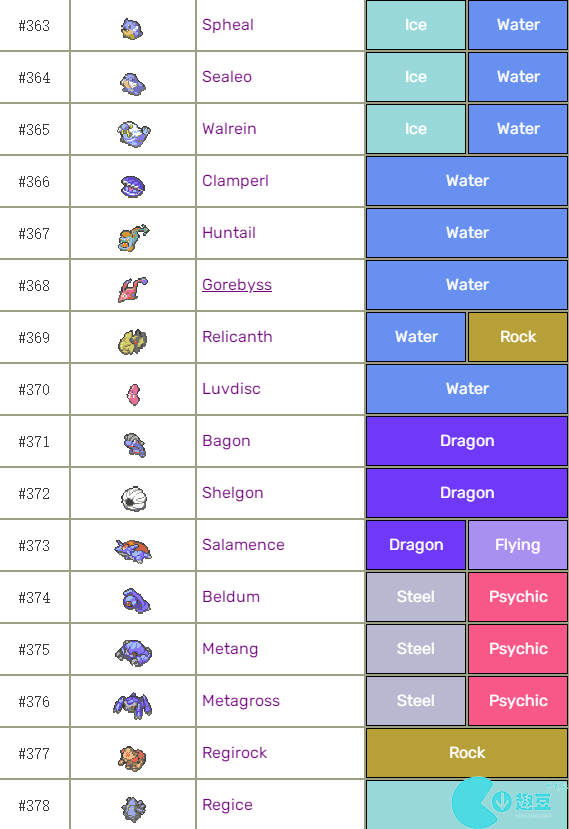This screenshot has height=829, width=569.
Task: Select the Luvdisc heart-shaped sprite
Action: (134, 394)
